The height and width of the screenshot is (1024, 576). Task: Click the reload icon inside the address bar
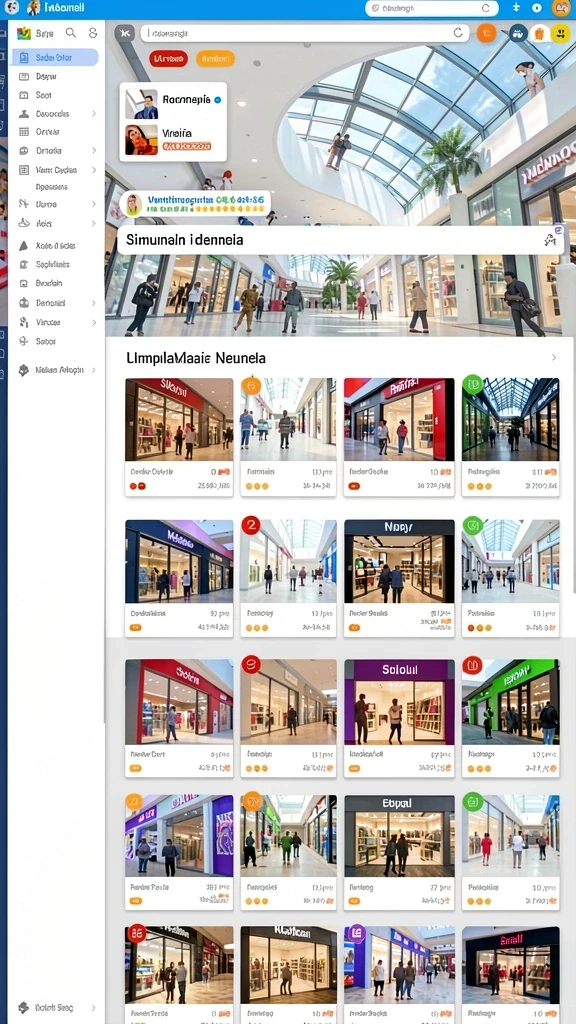coord(458,33)
